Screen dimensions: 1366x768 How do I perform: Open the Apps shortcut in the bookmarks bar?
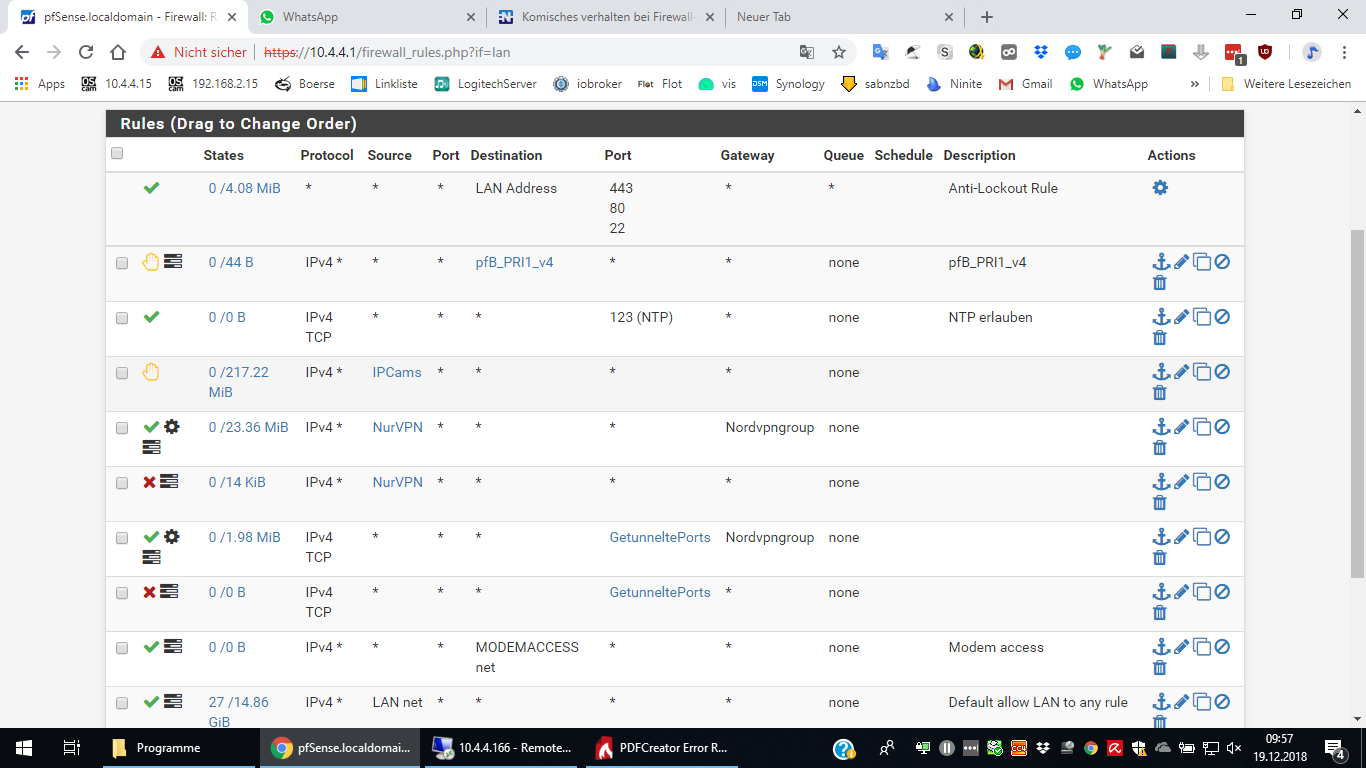(40, 84)
